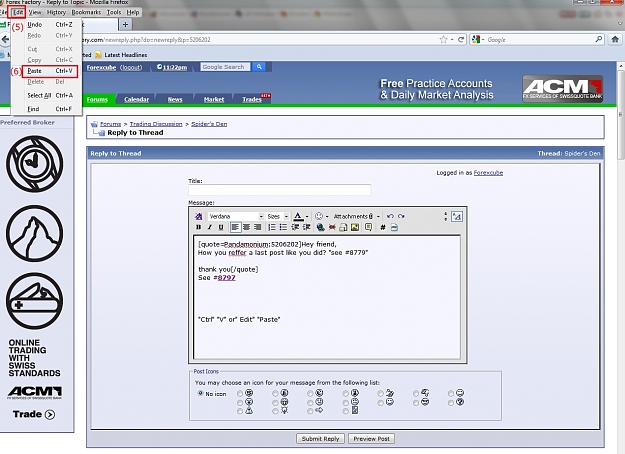Click the Google Search box in forum header

225,67
